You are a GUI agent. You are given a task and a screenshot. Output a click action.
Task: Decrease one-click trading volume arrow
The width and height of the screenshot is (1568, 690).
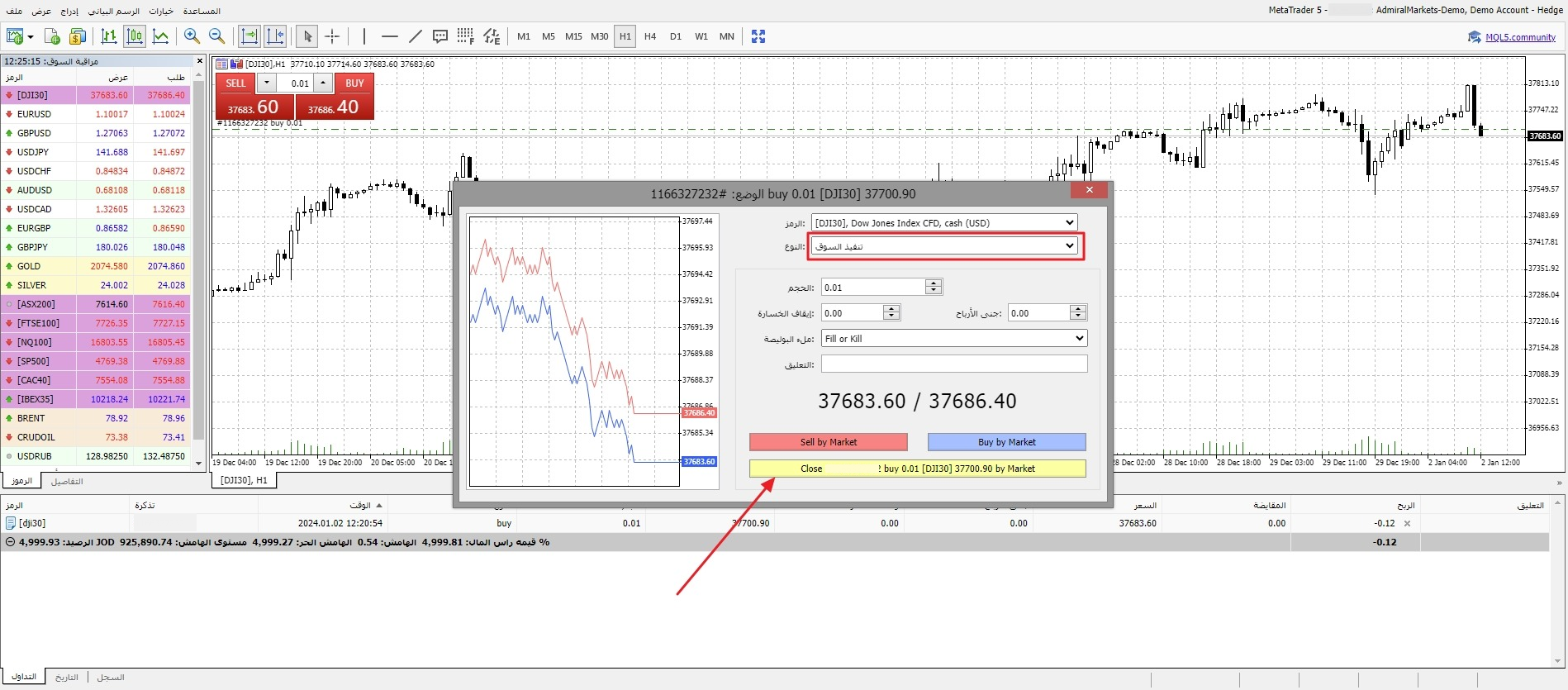click(x=266, y=83)
